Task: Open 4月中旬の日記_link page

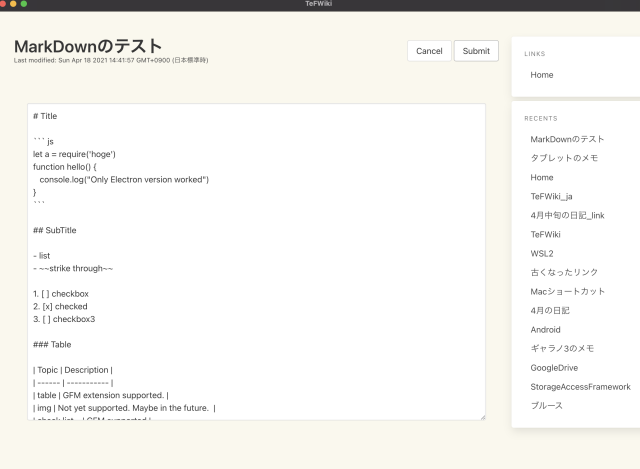Action: point(567,216)
